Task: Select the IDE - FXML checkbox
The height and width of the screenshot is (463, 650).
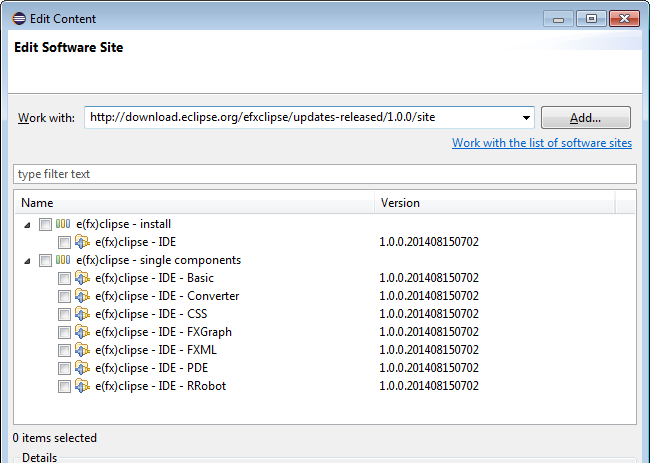Action: (x=64, y=351)
